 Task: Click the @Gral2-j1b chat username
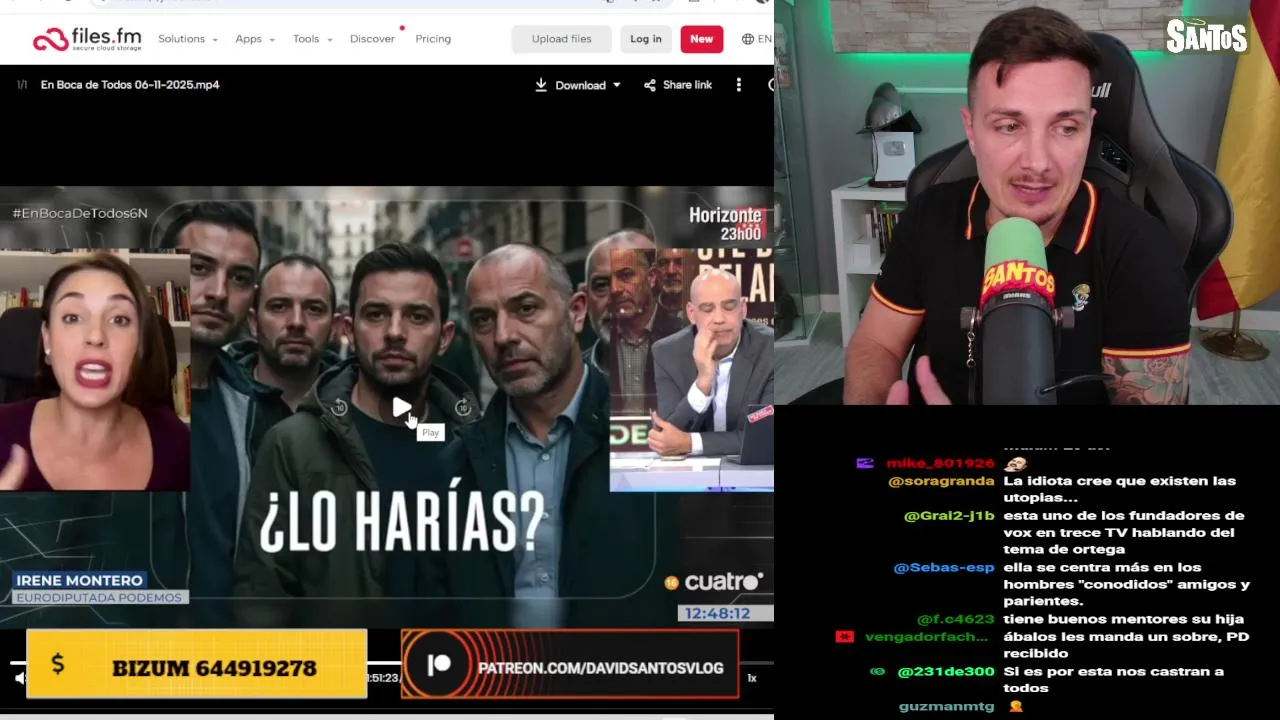pyautogui.click(x=949, y=516)
